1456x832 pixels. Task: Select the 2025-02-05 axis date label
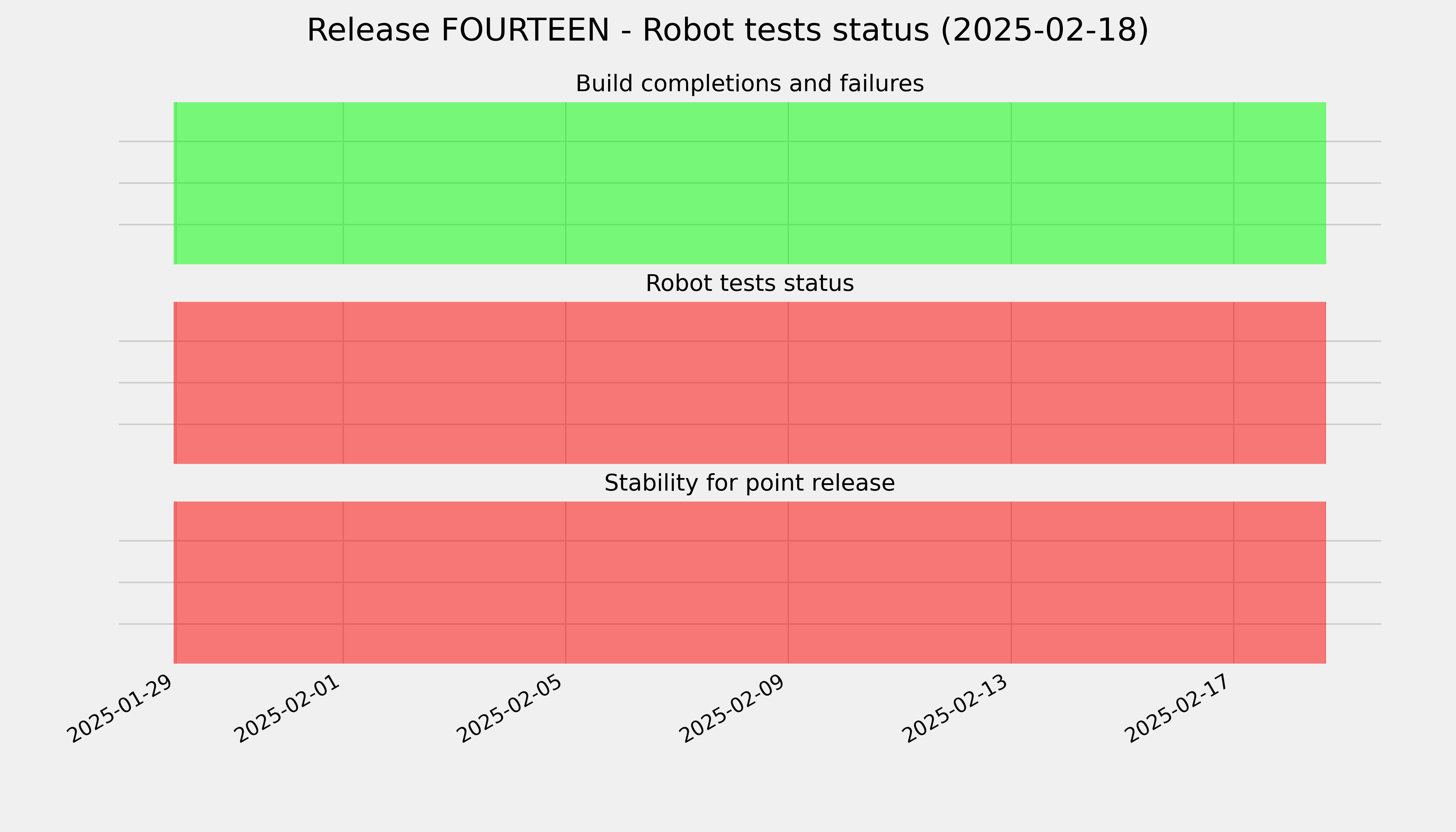coord(512,708)
